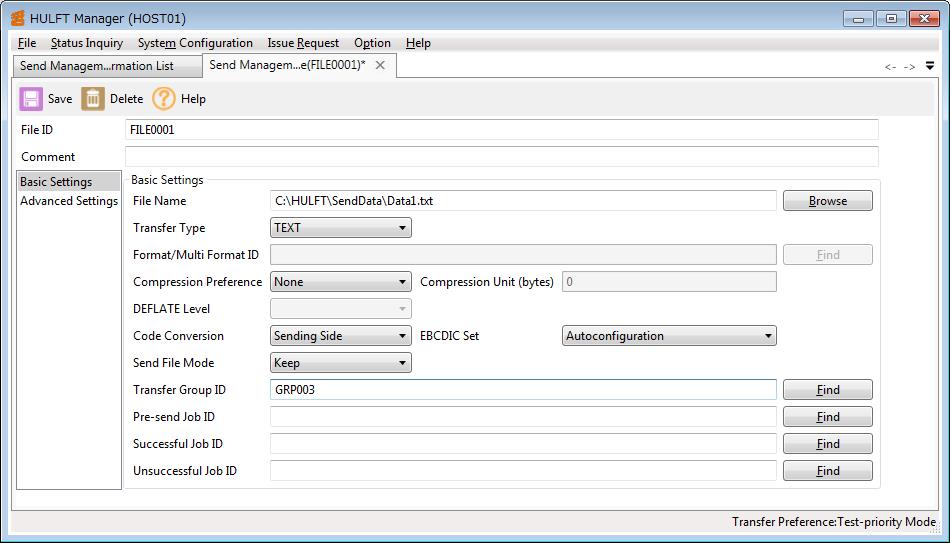
Task: Select Basic Settings in the side list
Action: [69, 182]
